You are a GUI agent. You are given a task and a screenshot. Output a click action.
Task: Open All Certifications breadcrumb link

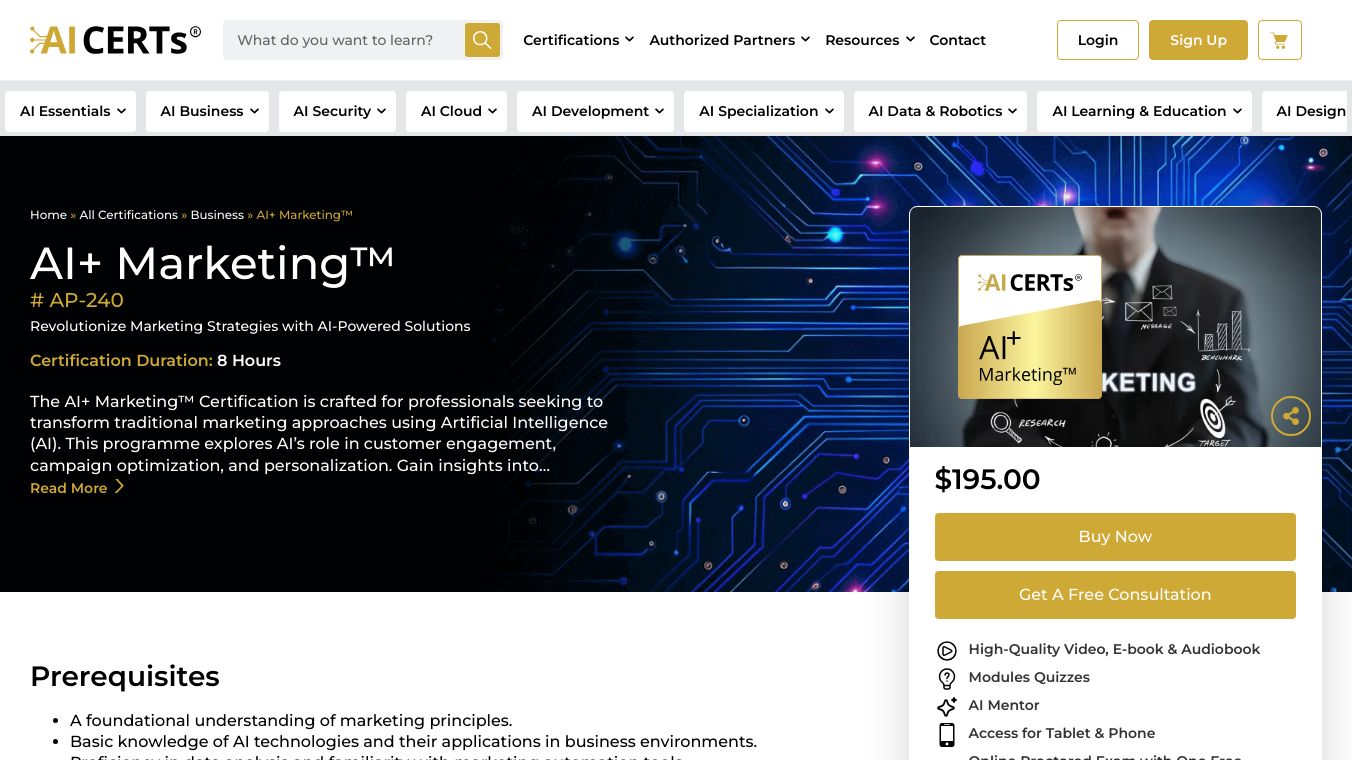(x=129, y=215)
